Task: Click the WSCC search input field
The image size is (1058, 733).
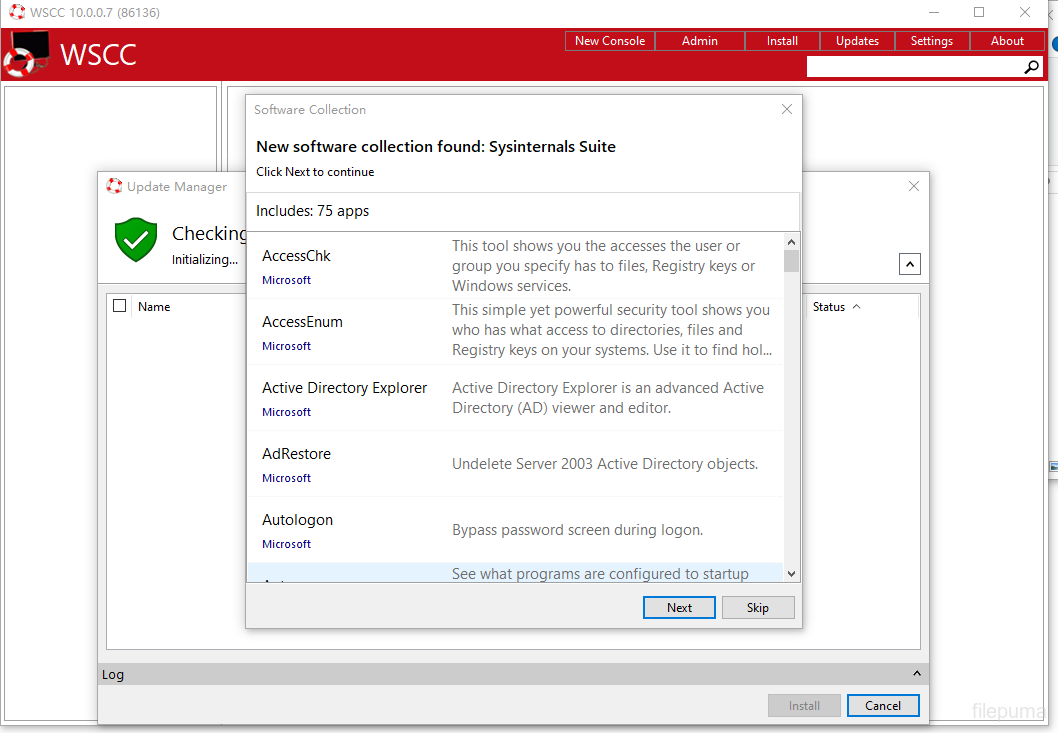Action: point(913,67)
